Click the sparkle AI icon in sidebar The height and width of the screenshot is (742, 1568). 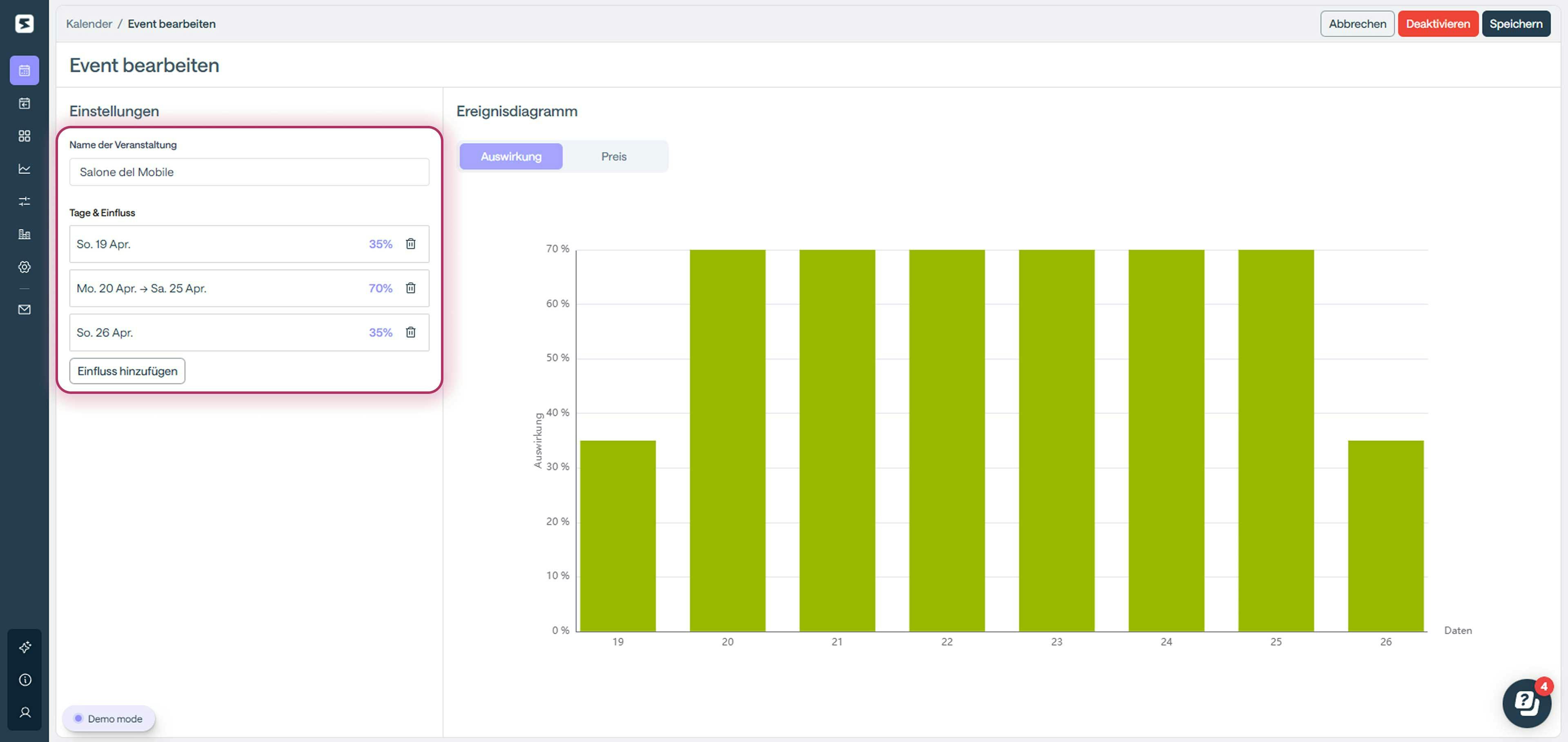pyautogui.click(x=25, y=647)
